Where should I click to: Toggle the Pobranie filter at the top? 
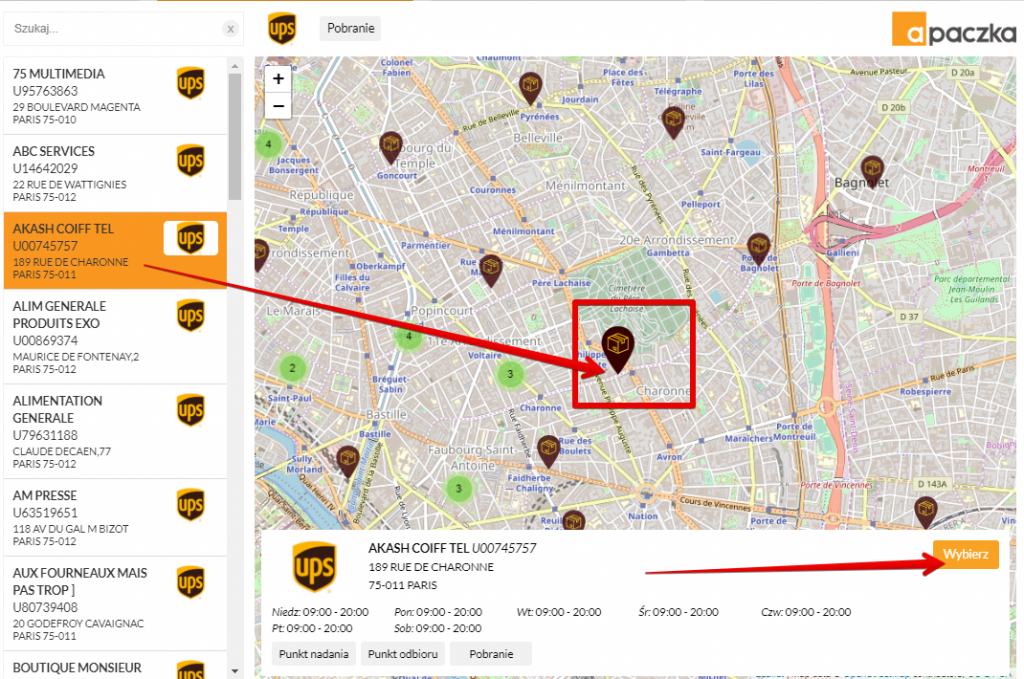click(x=350, y=28)
